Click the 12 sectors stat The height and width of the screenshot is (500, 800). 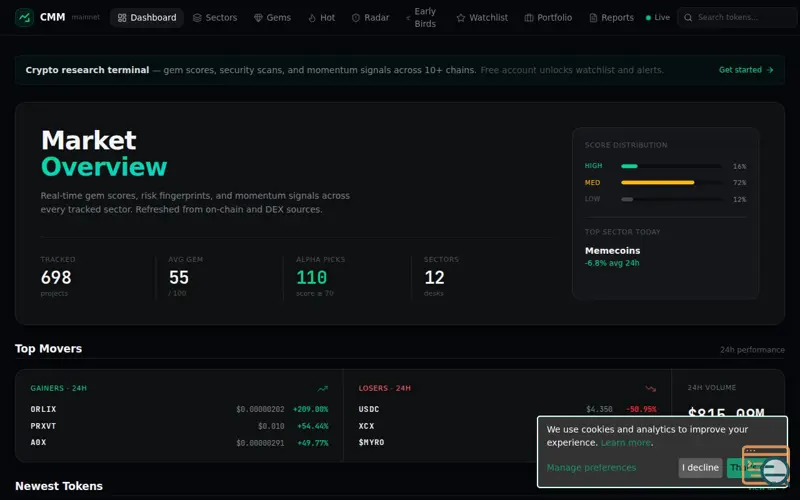tap(435, 278)
